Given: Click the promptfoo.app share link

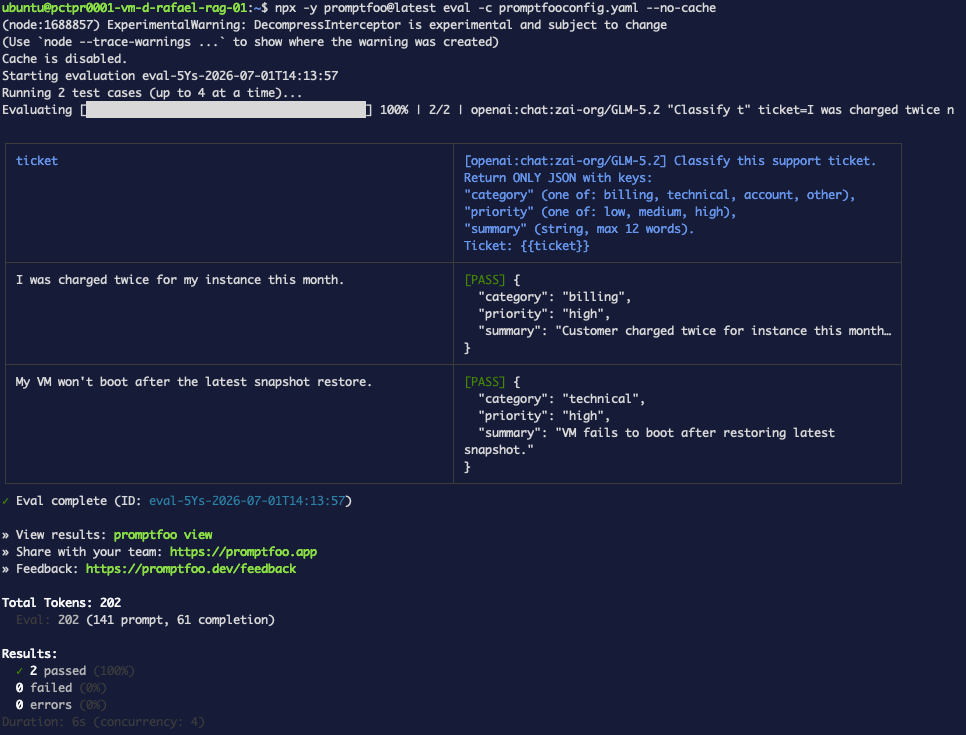Looking at the screenshot, I should 243,552.
